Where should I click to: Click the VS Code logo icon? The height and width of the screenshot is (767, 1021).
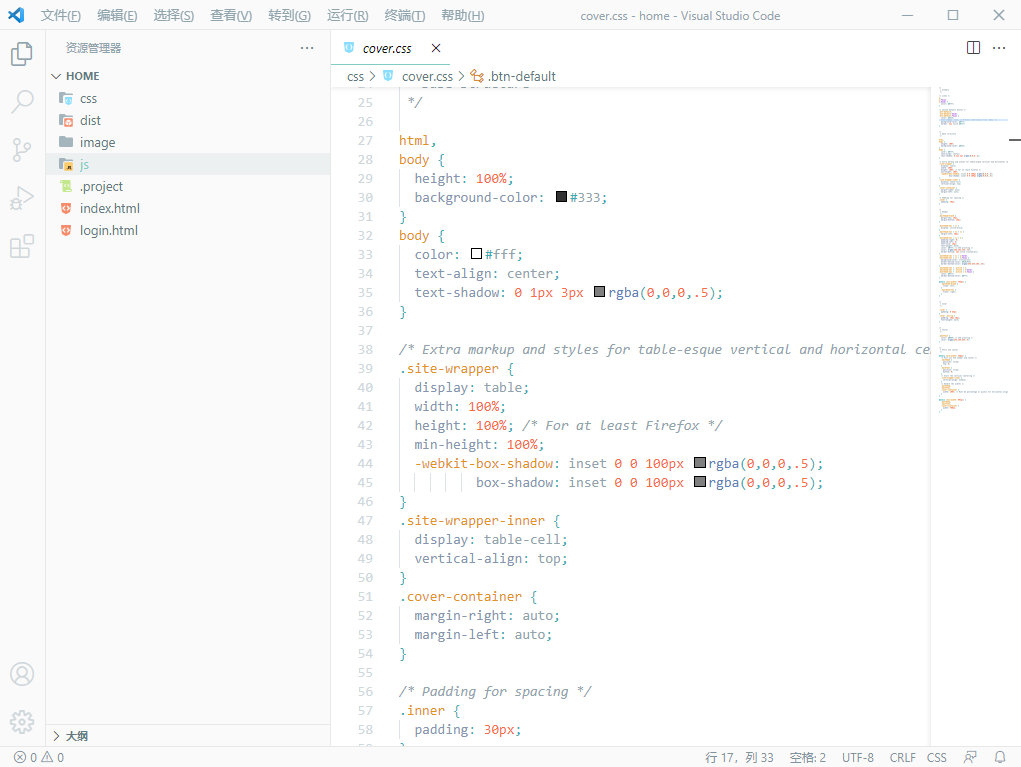tap(16, 15)
